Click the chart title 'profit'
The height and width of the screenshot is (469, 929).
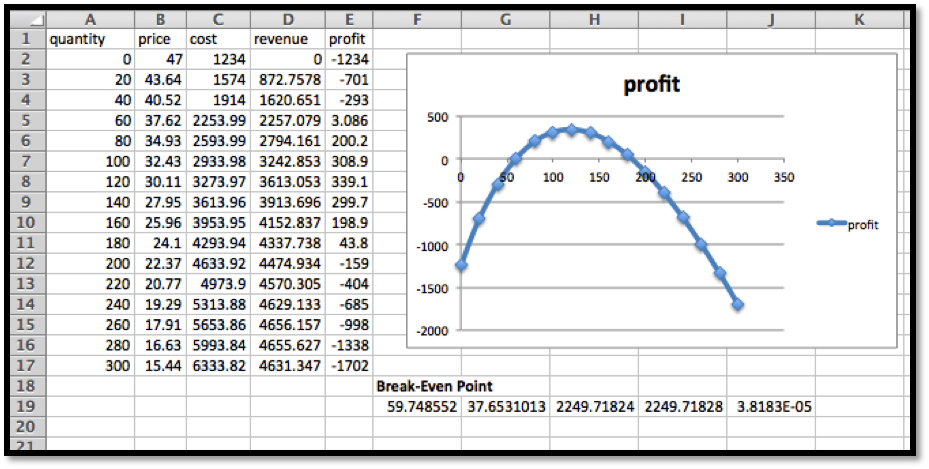coord(651,84)
